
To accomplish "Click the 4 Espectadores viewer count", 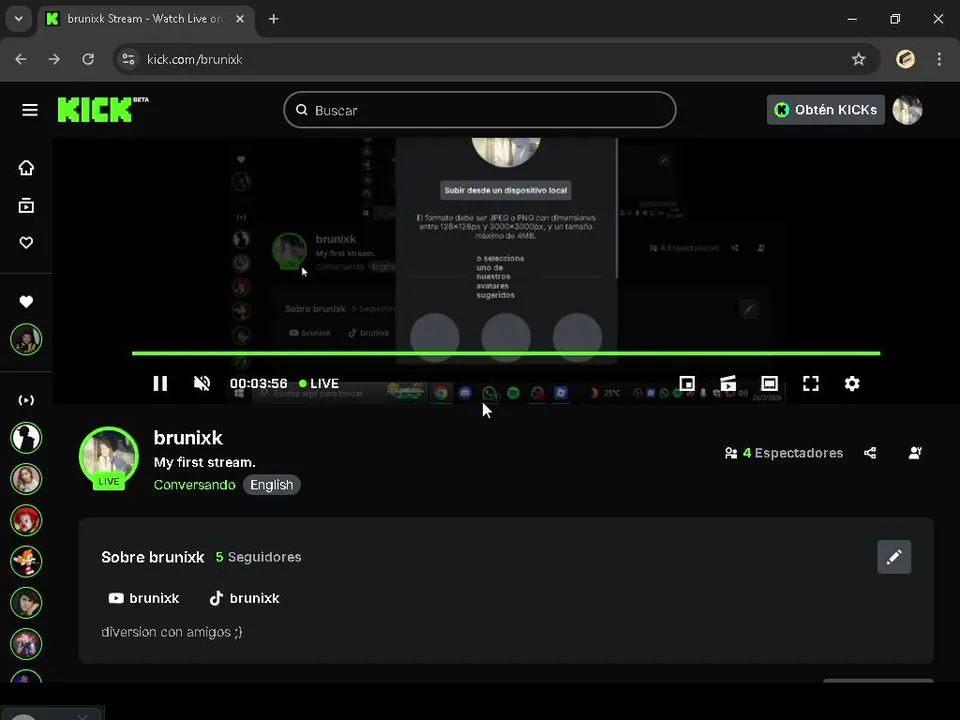I will [x=784, y=453].
